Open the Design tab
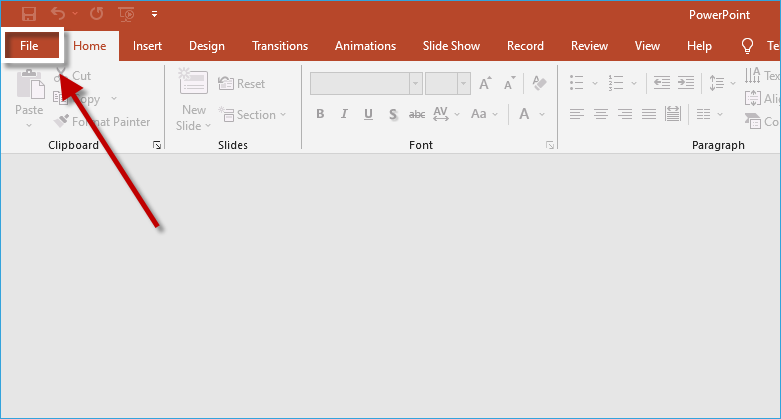The image size is (781, 419). click(x=207, y=46)
